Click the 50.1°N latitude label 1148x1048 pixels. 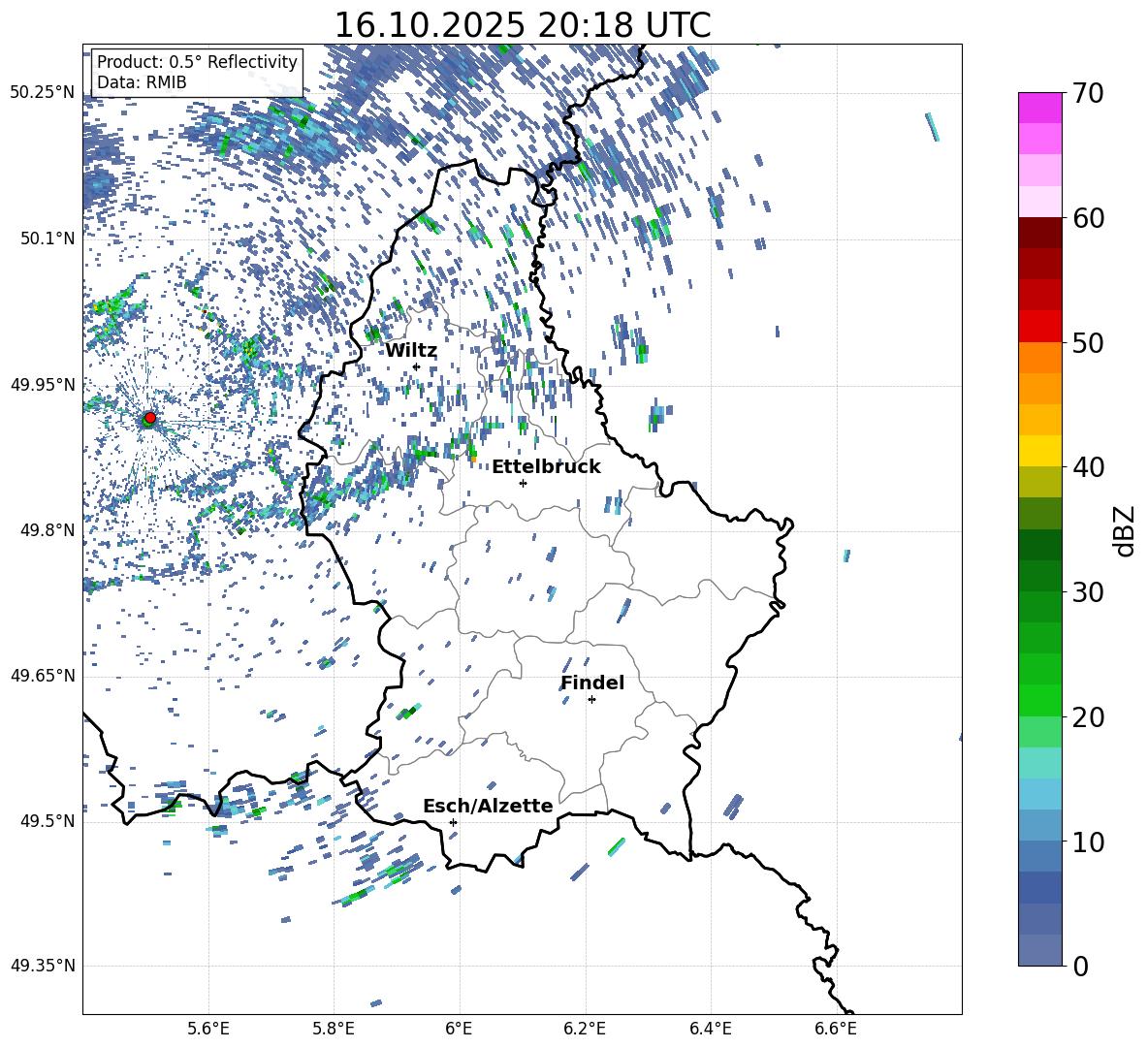[48, 238]
